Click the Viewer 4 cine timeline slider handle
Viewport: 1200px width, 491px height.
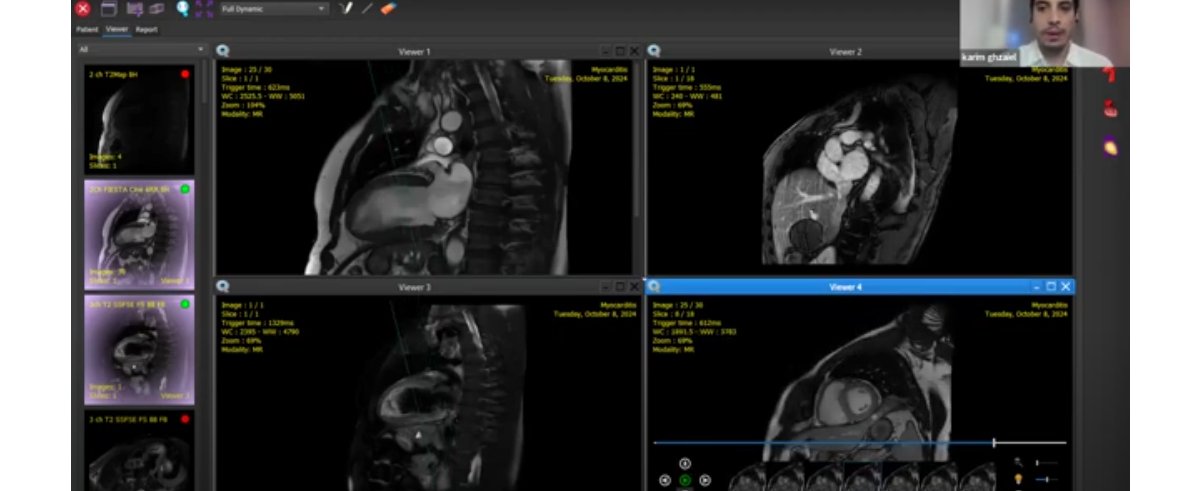coord(993,442)
